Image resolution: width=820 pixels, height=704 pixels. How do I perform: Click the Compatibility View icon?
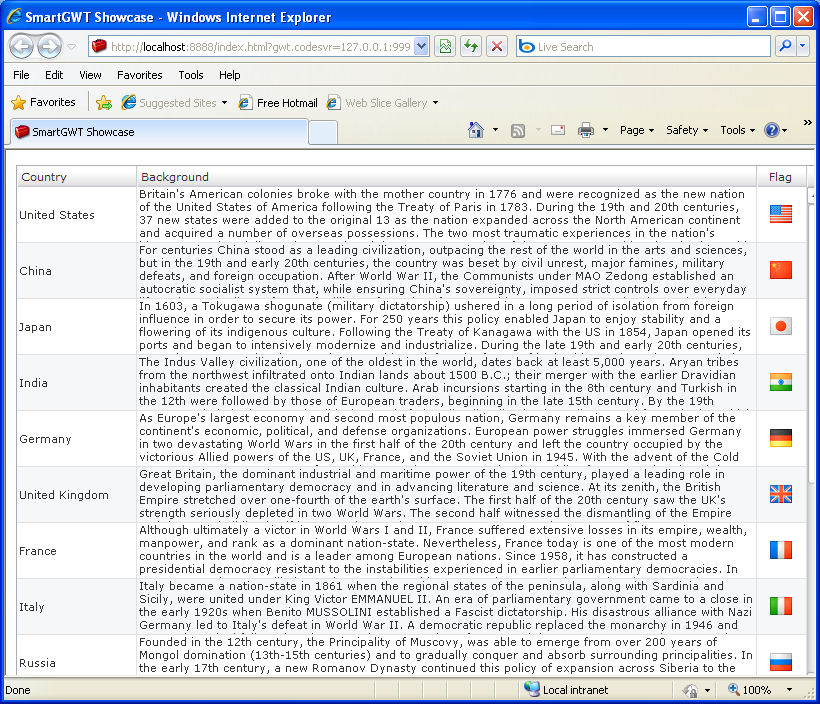pos(445,47)
